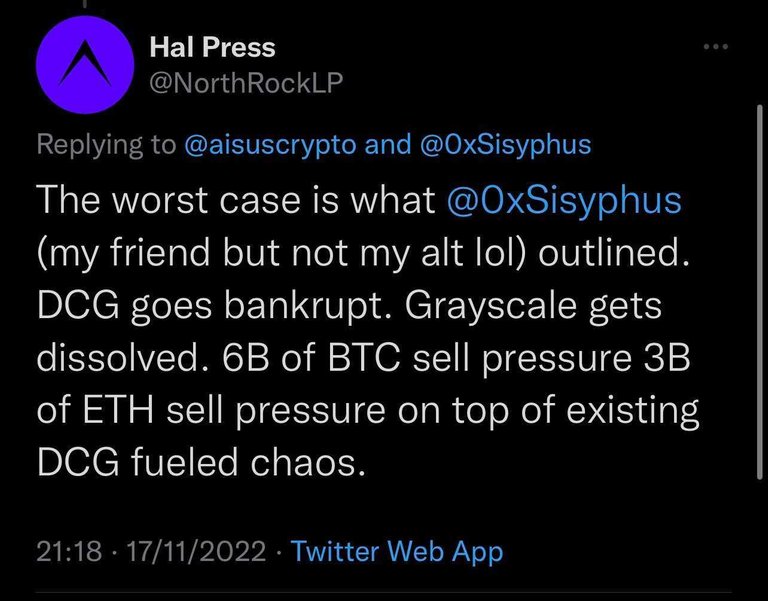This screenshot has height=601, width=768.
Task: Open @0xSisyphus in the replying-to line
Action: [x=505, y=144]
